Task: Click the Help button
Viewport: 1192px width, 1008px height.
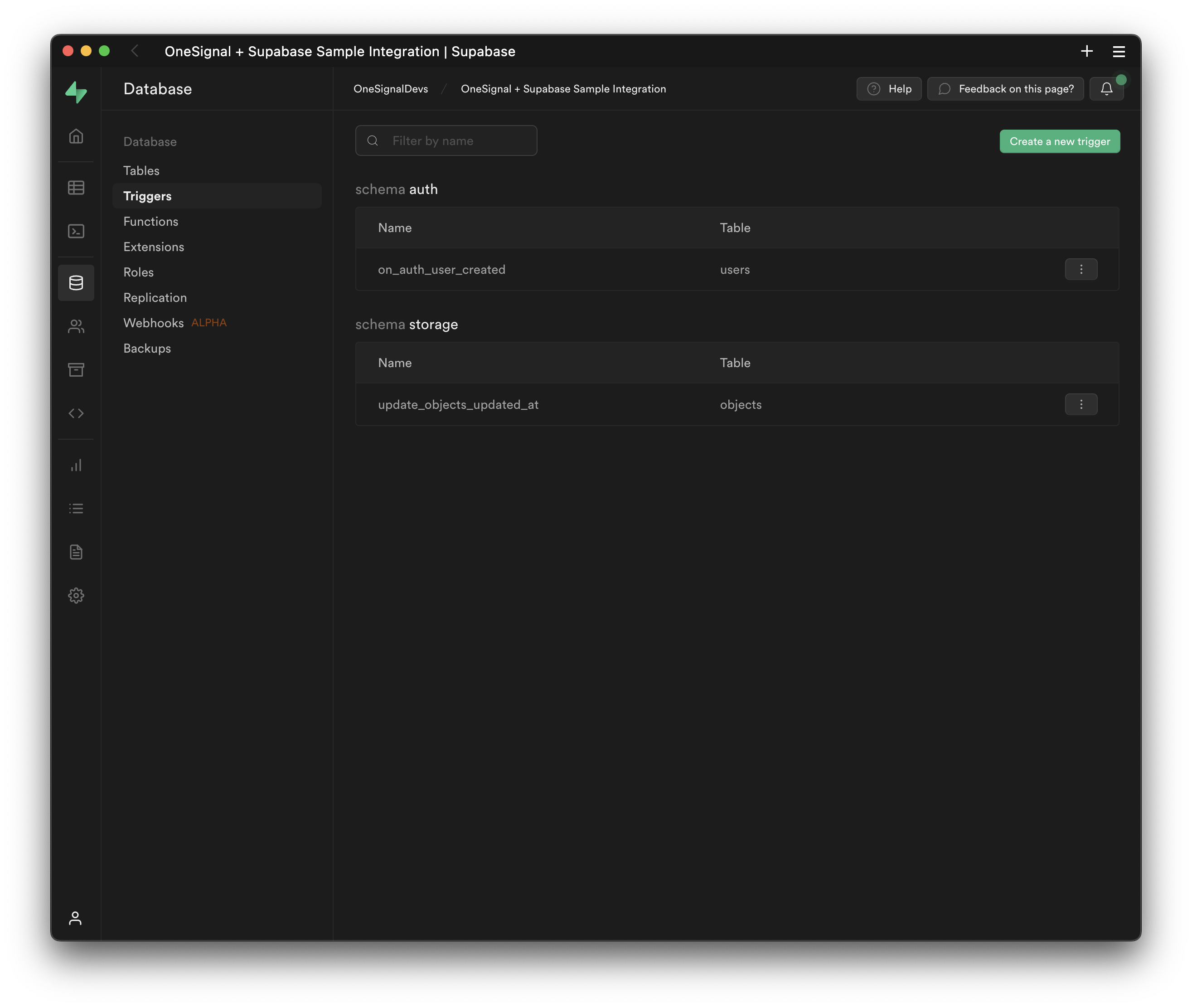Action: point(889,88)
